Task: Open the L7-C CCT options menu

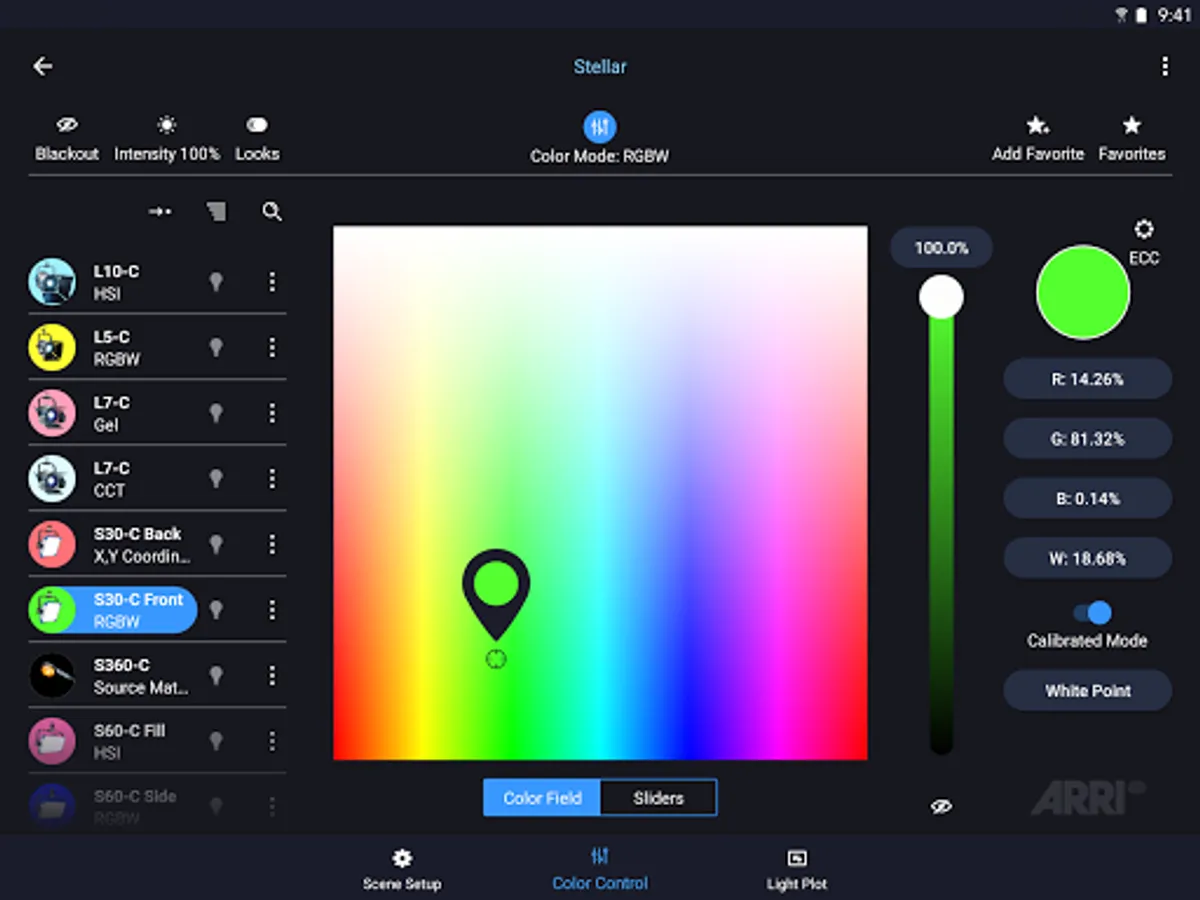Action: click(272, 478)
